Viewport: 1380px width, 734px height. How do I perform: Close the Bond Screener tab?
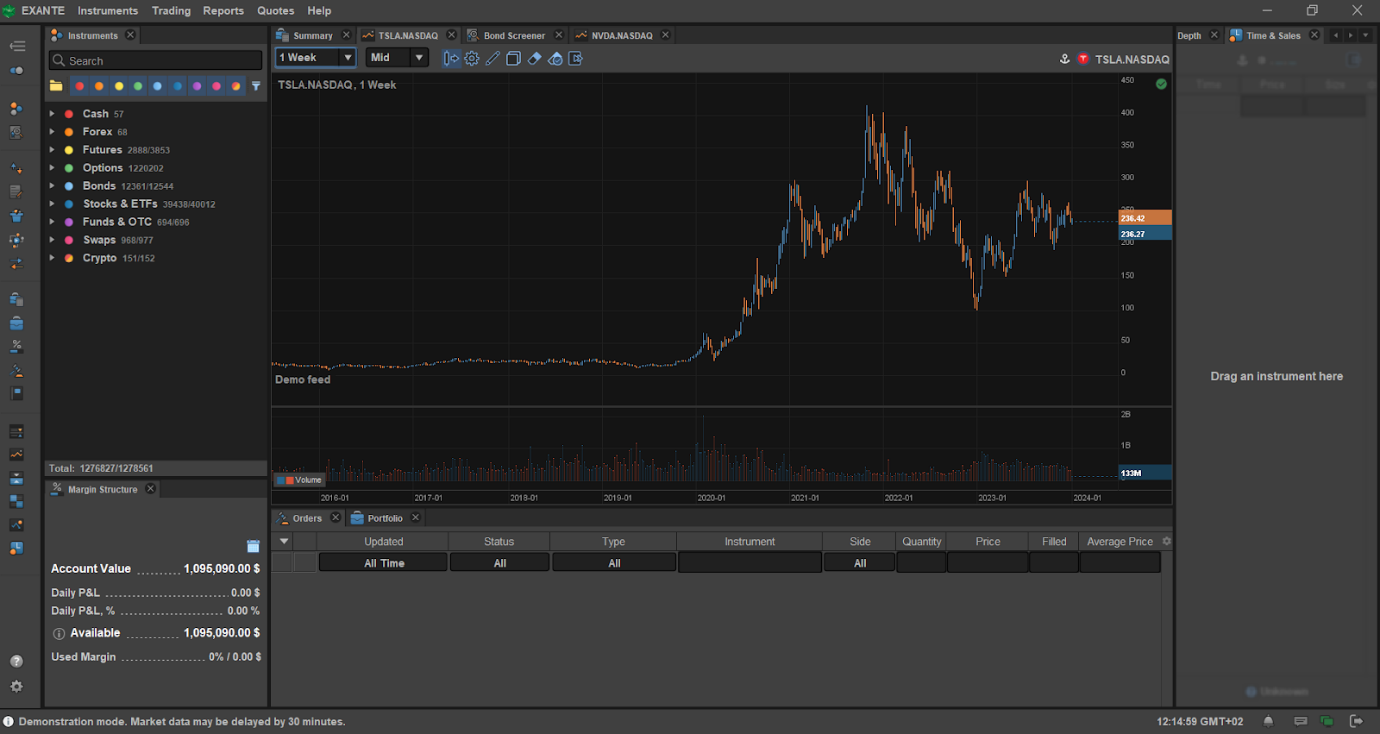click(559, 36)
